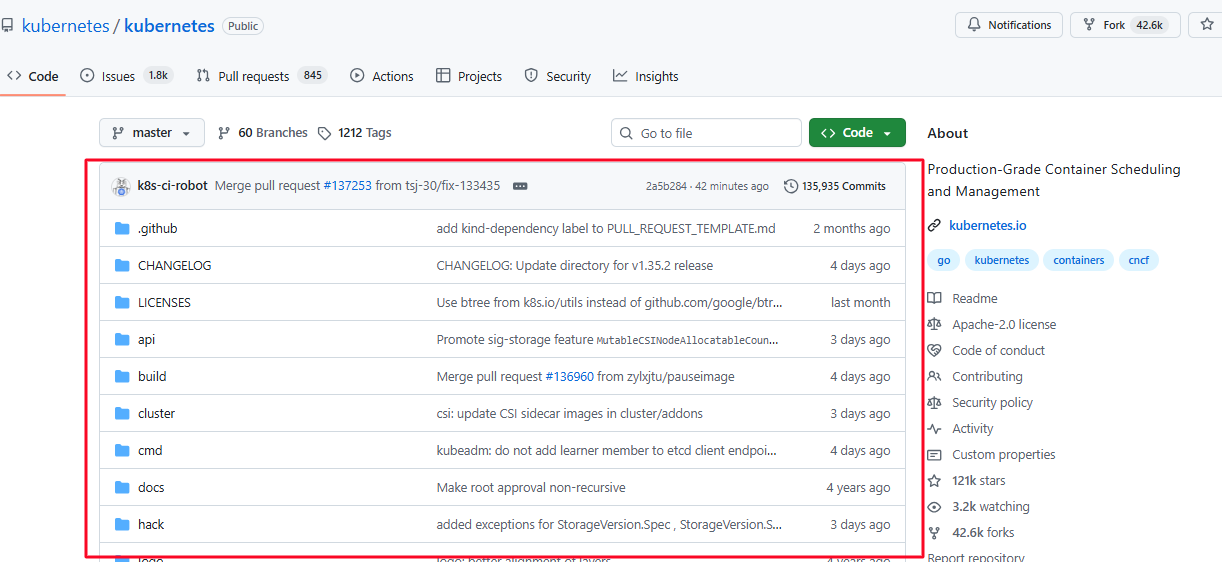Go to the Actions tab
This screenshot has height=562, width=1222.
[382, 76]
